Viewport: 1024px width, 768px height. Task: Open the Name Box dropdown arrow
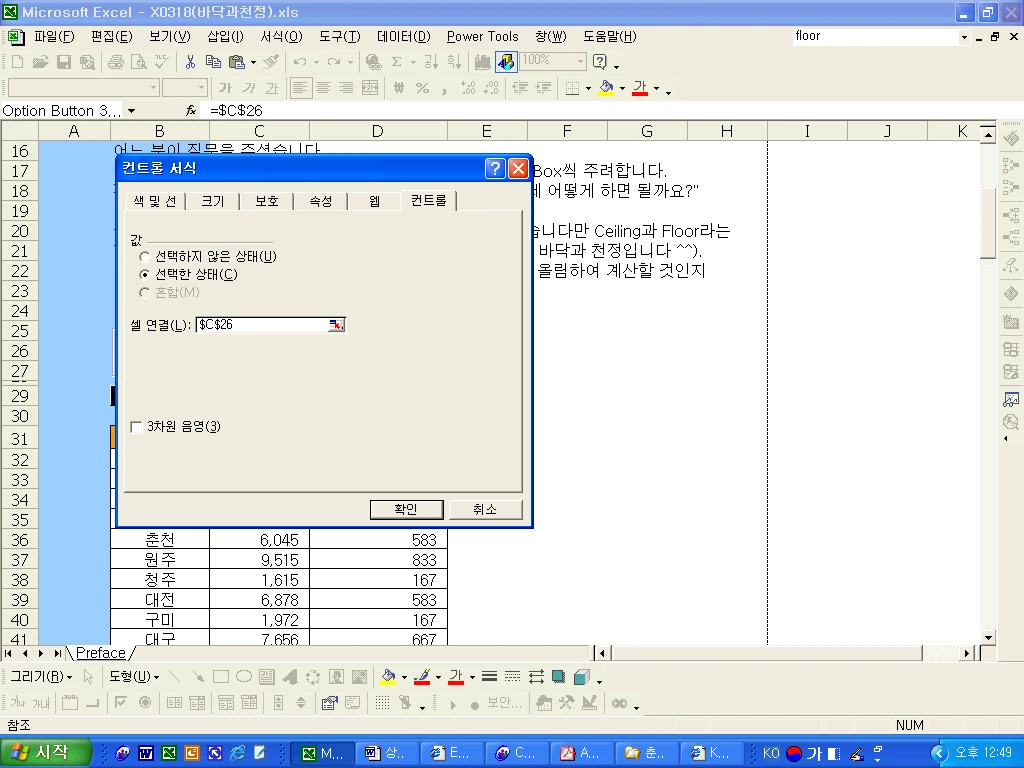click(131, 111)
